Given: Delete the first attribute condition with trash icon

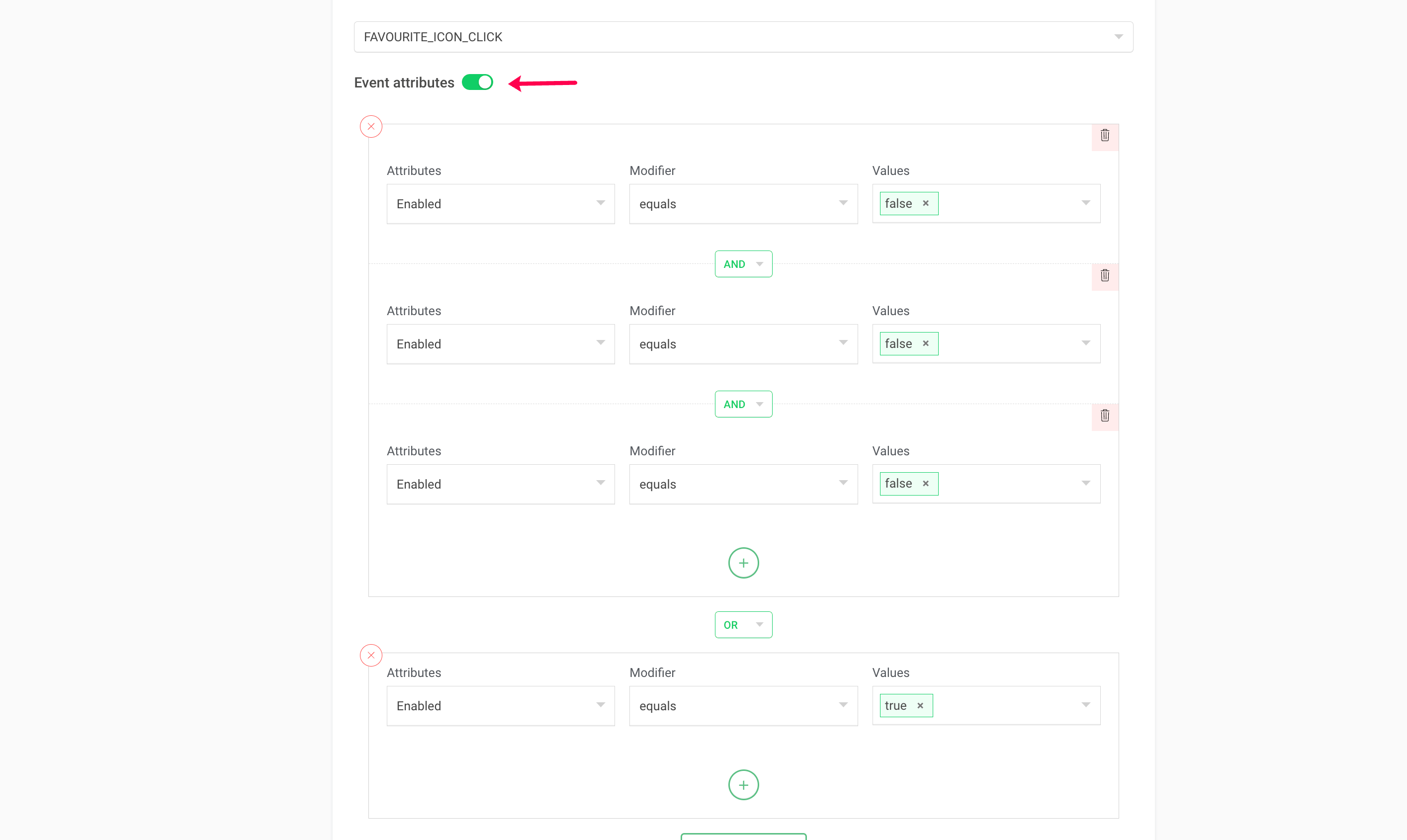Looking at the screenshot, I should coord(1104,136).
